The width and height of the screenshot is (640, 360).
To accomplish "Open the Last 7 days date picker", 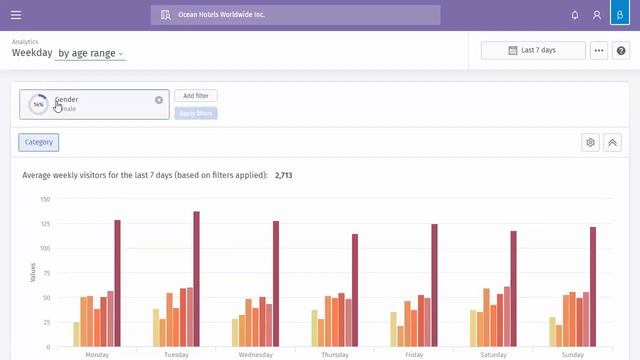I will (533, 50).
